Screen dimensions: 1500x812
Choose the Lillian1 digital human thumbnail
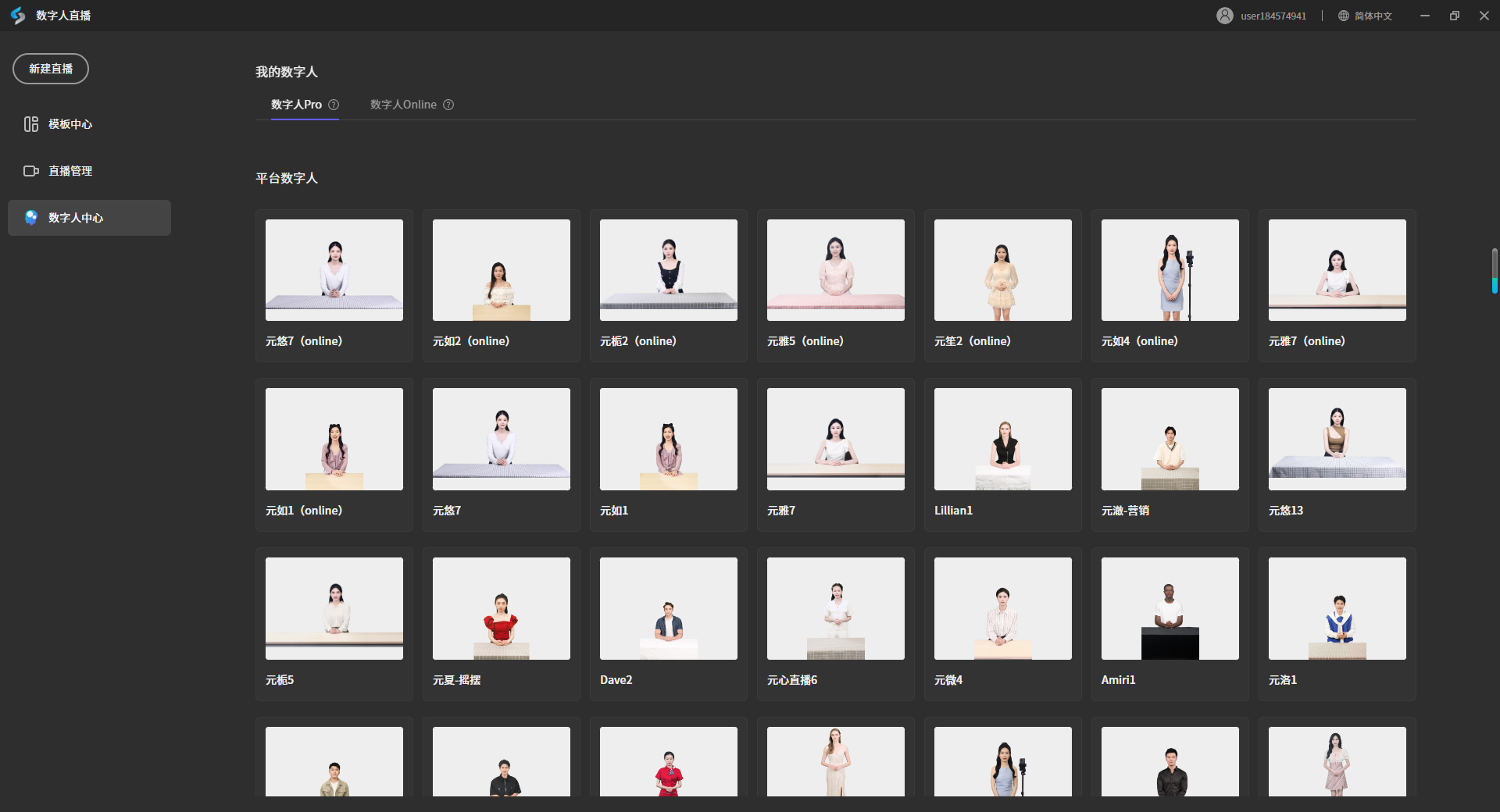click(x=1002, y=439)
